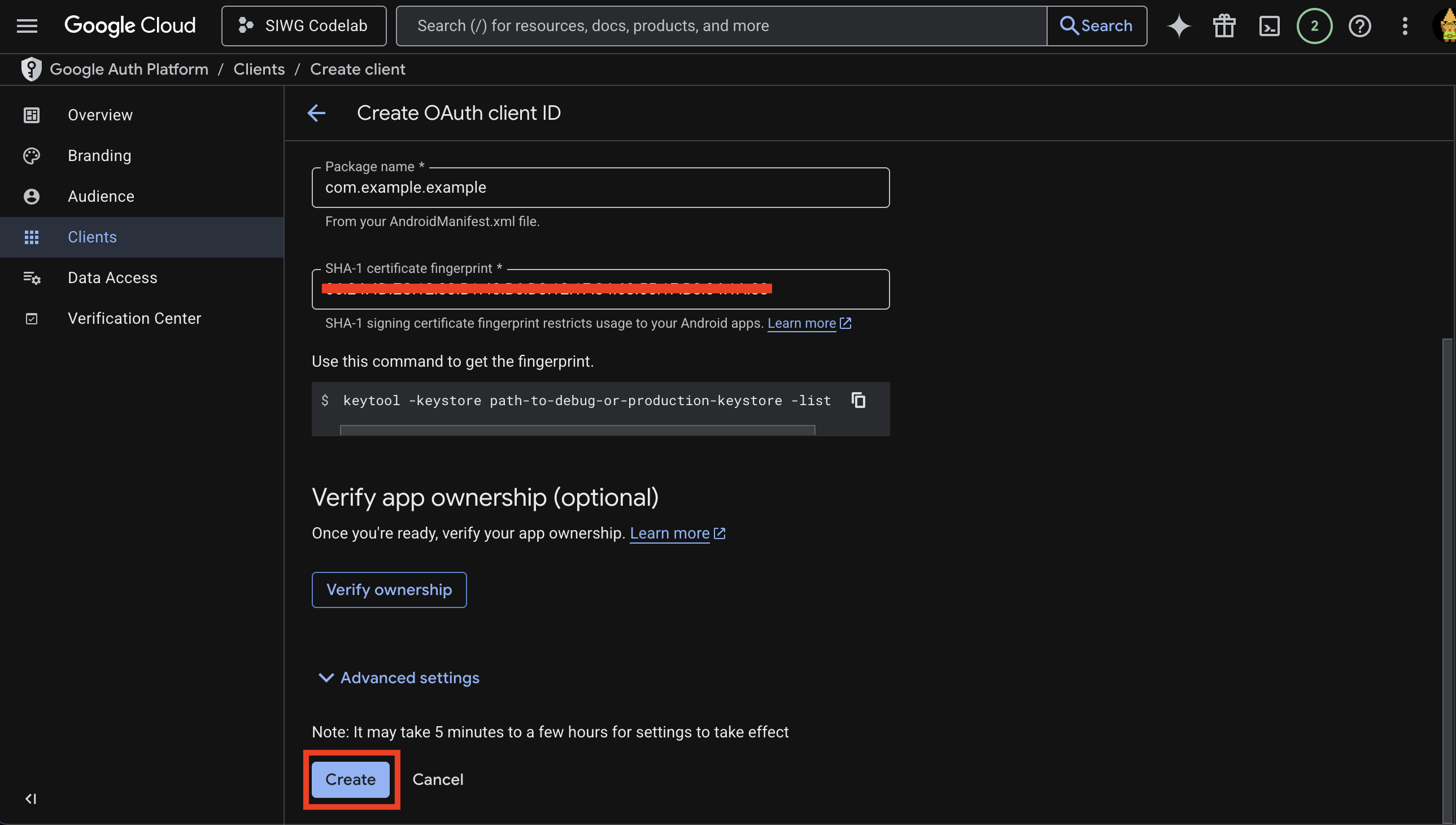Screen dimensions: 1456x825
Task: Go back using the arrow icon
Action: tap(317, 113)
